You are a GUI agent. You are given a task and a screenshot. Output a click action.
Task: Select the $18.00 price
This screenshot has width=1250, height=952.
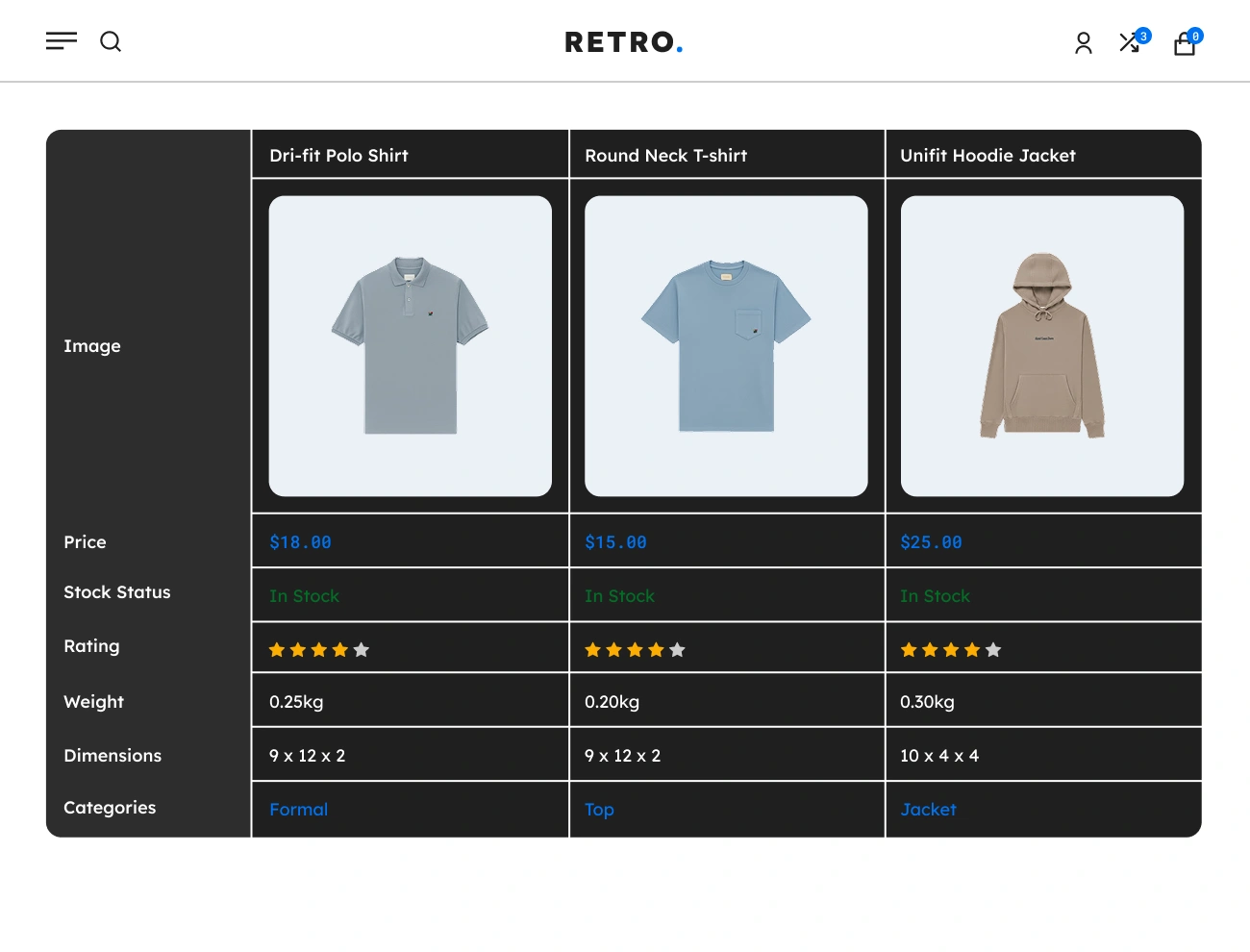coord(300,542)
